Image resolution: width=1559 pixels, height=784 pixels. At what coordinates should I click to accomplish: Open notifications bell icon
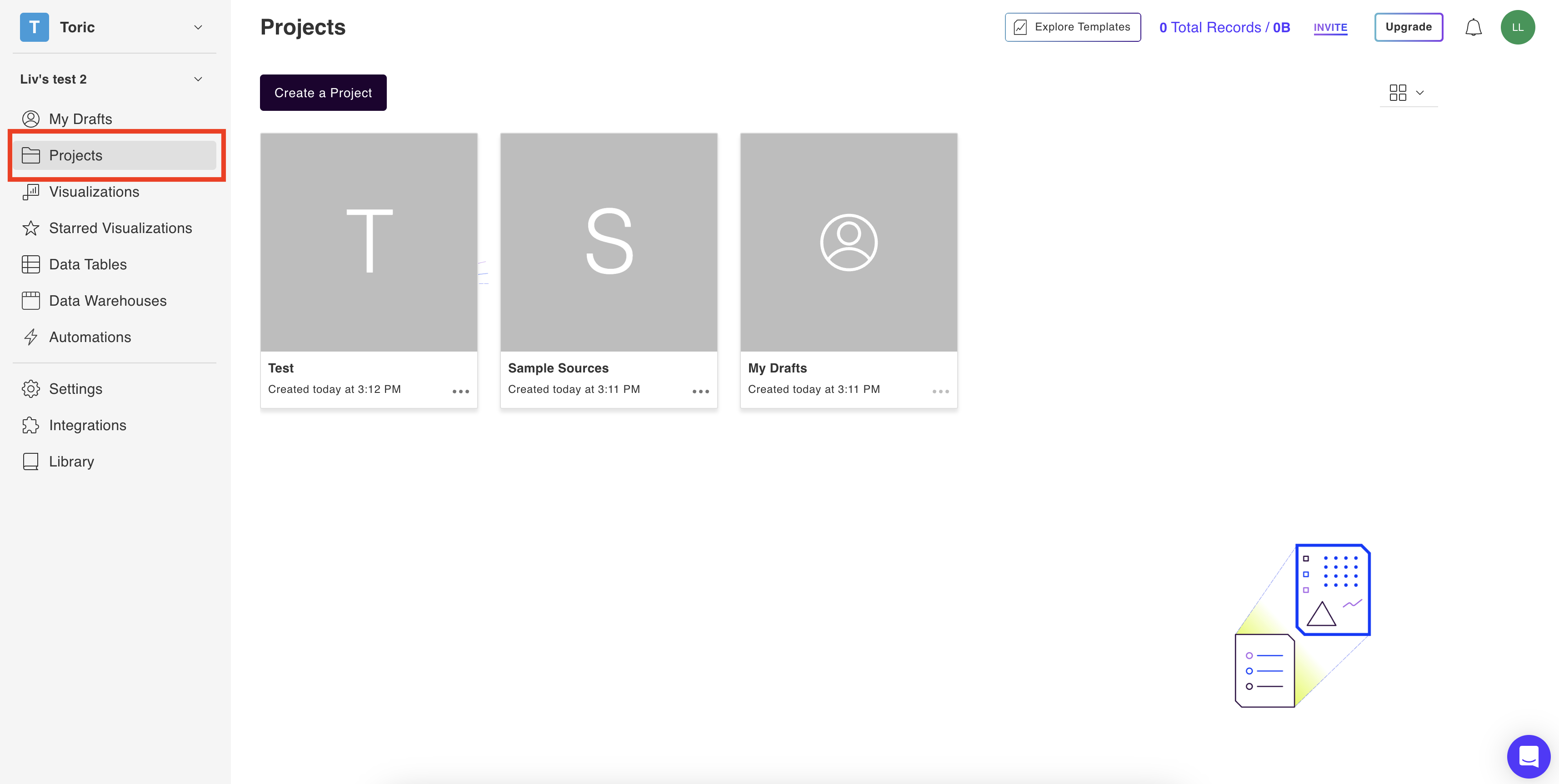1473,27
